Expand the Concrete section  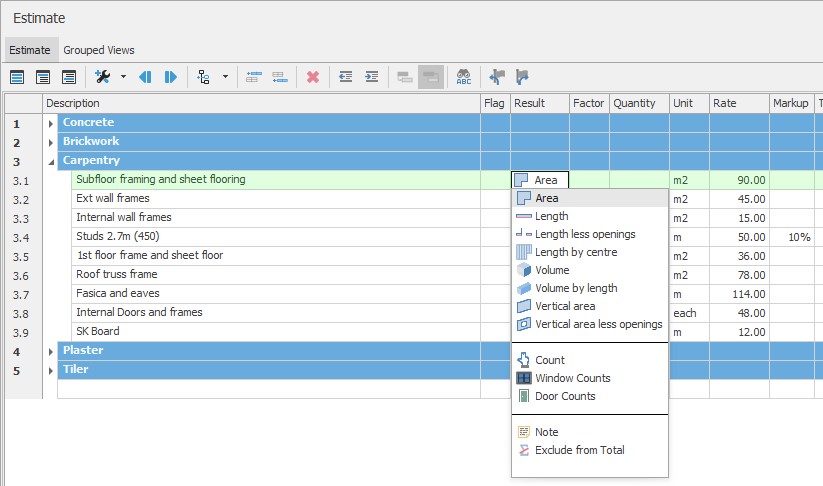tap(51, 123)
